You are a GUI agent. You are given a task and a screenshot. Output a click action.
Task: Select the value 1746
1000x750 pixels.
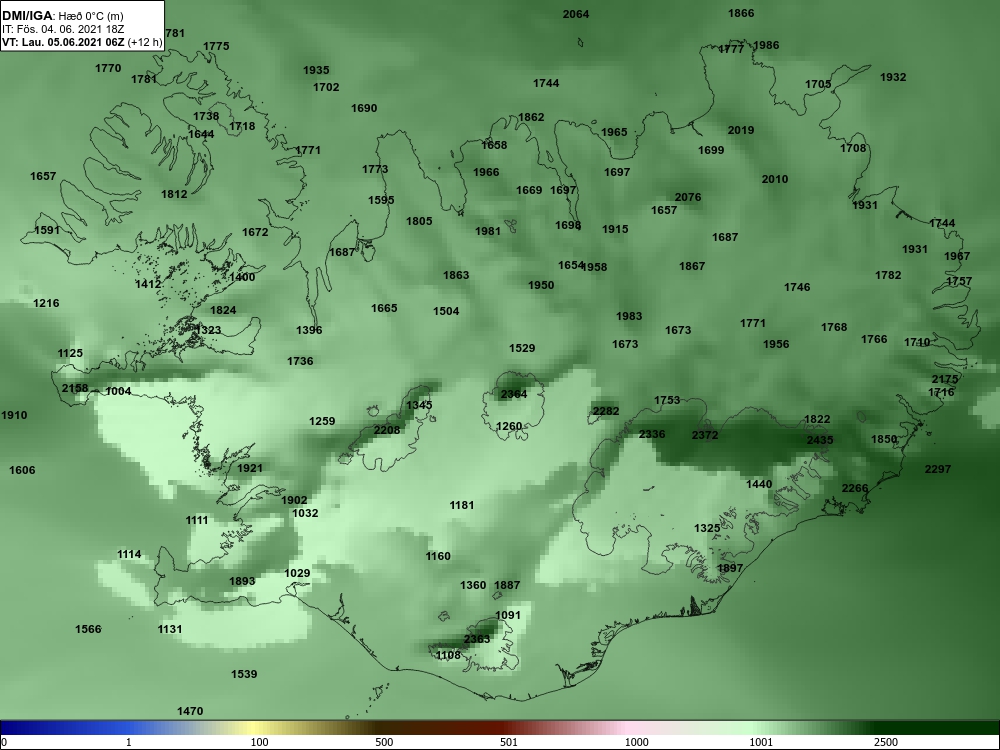pyautogui.click(x=797, y=287)
